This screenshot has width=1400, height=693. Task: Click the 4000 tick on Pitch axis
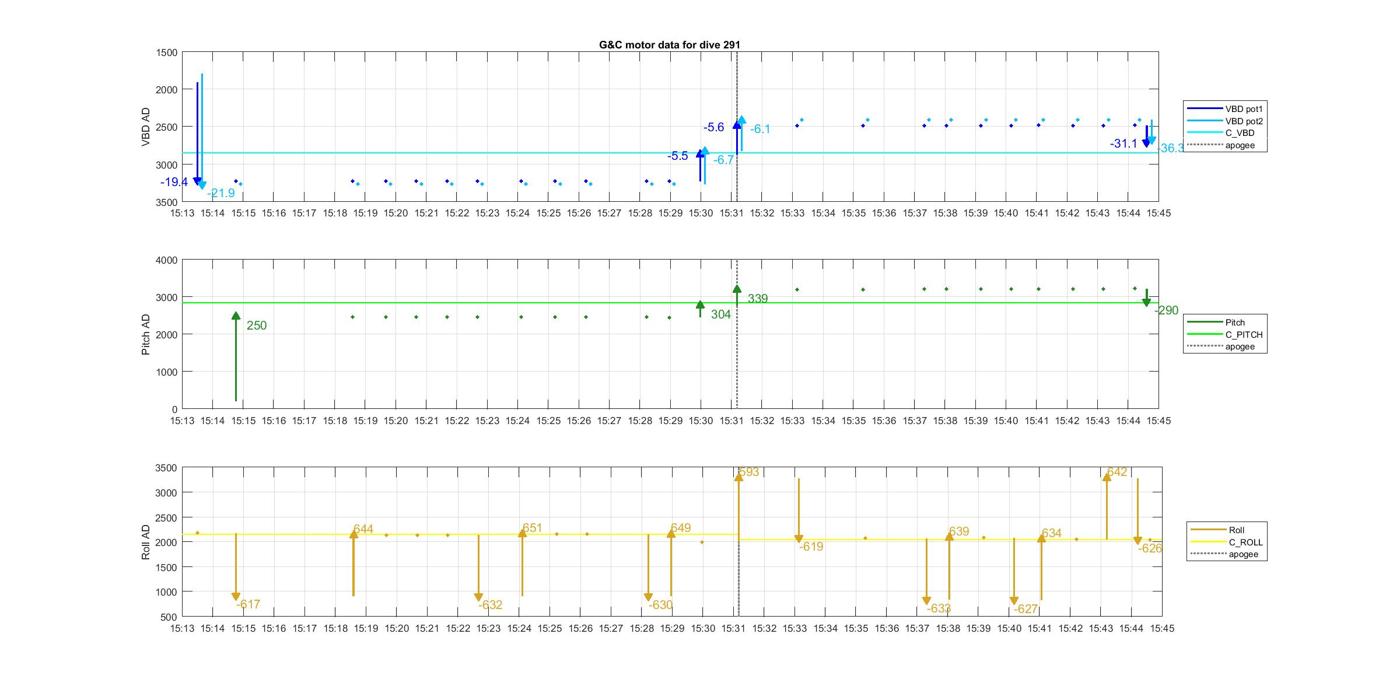point(166,260)
